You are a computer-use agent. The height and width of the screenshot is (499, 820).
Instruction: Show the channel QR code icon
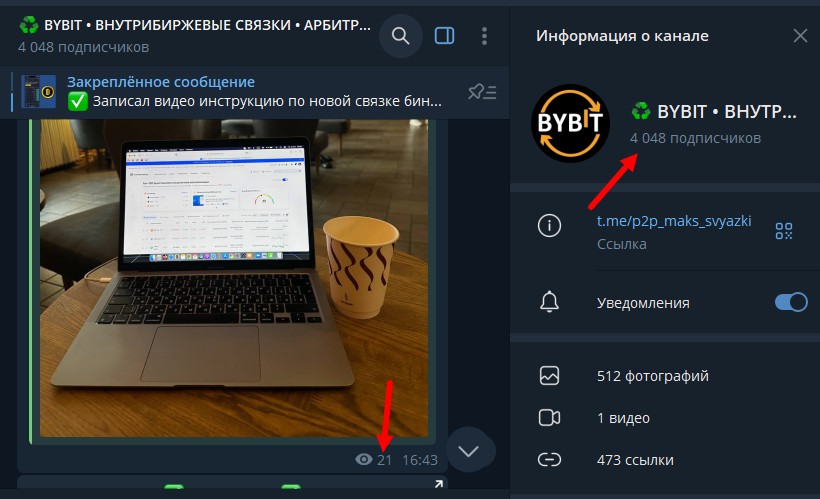tap(783, 231)
